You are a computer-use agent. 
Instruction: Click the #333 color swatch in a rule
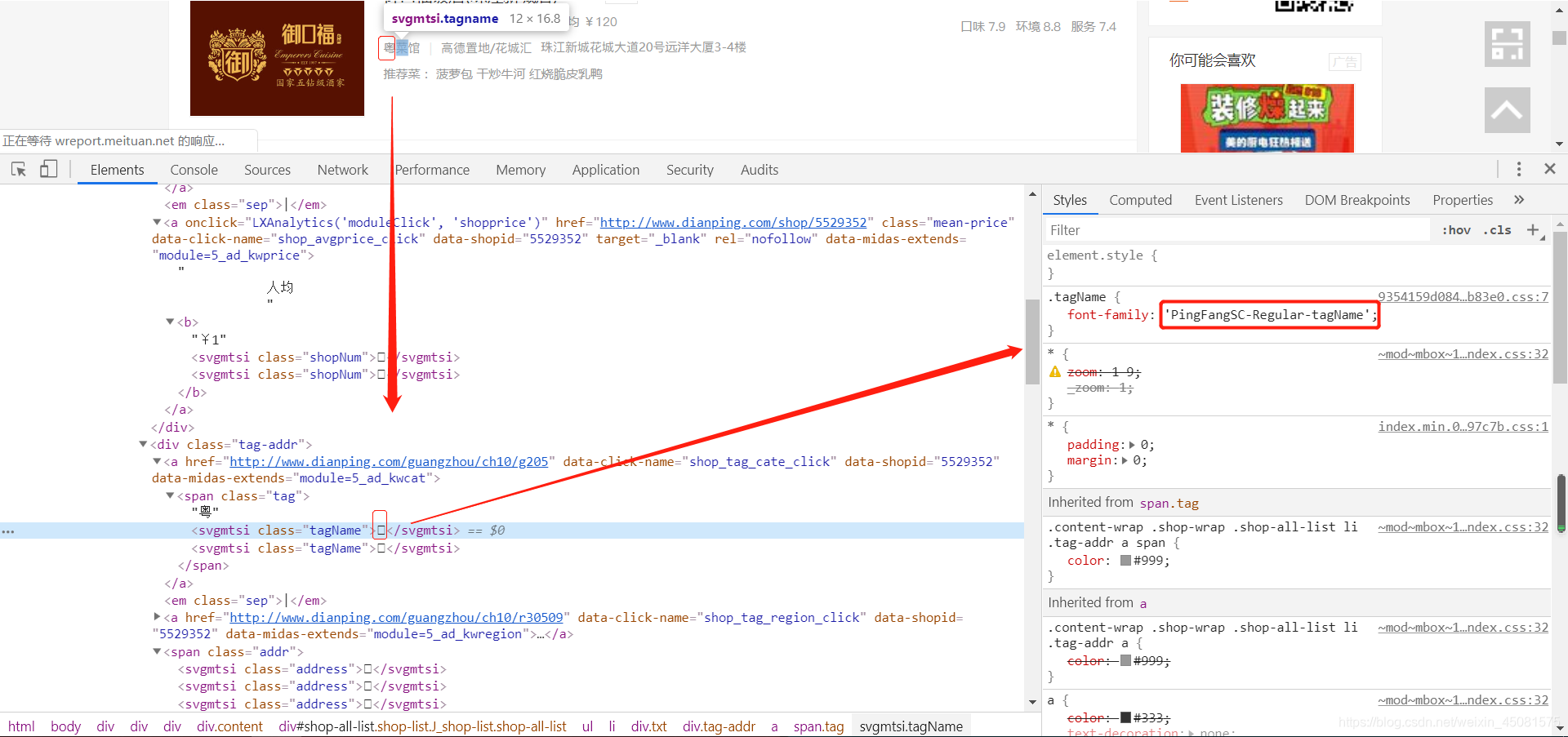tap(1125, 718)
